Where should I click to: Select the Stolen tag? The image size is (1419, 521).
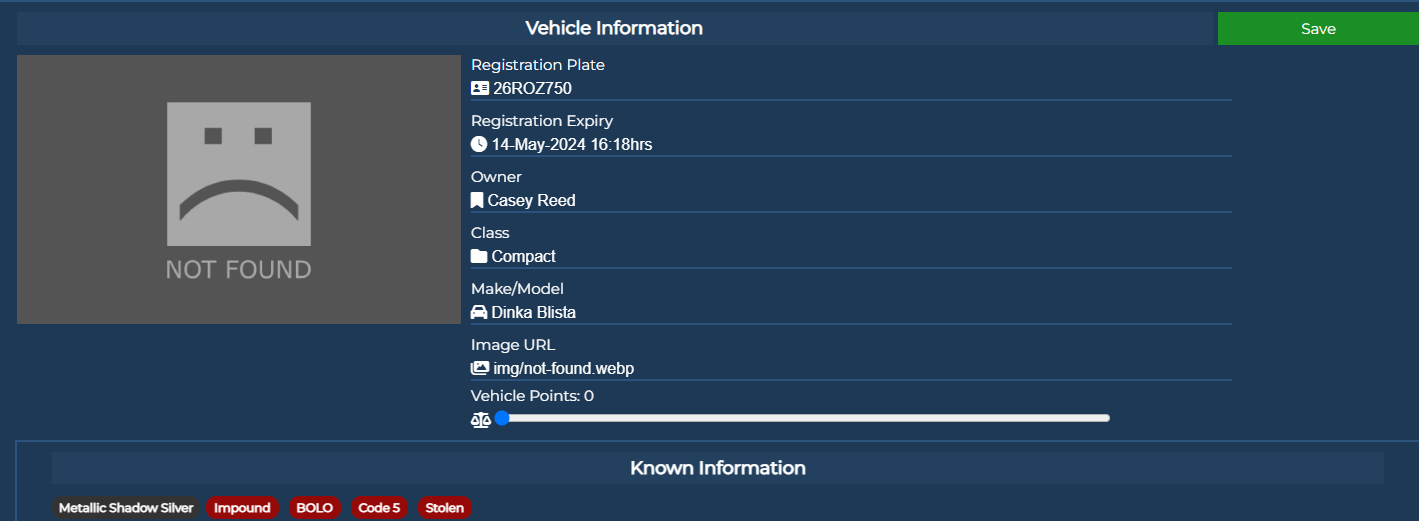[445, 508]
